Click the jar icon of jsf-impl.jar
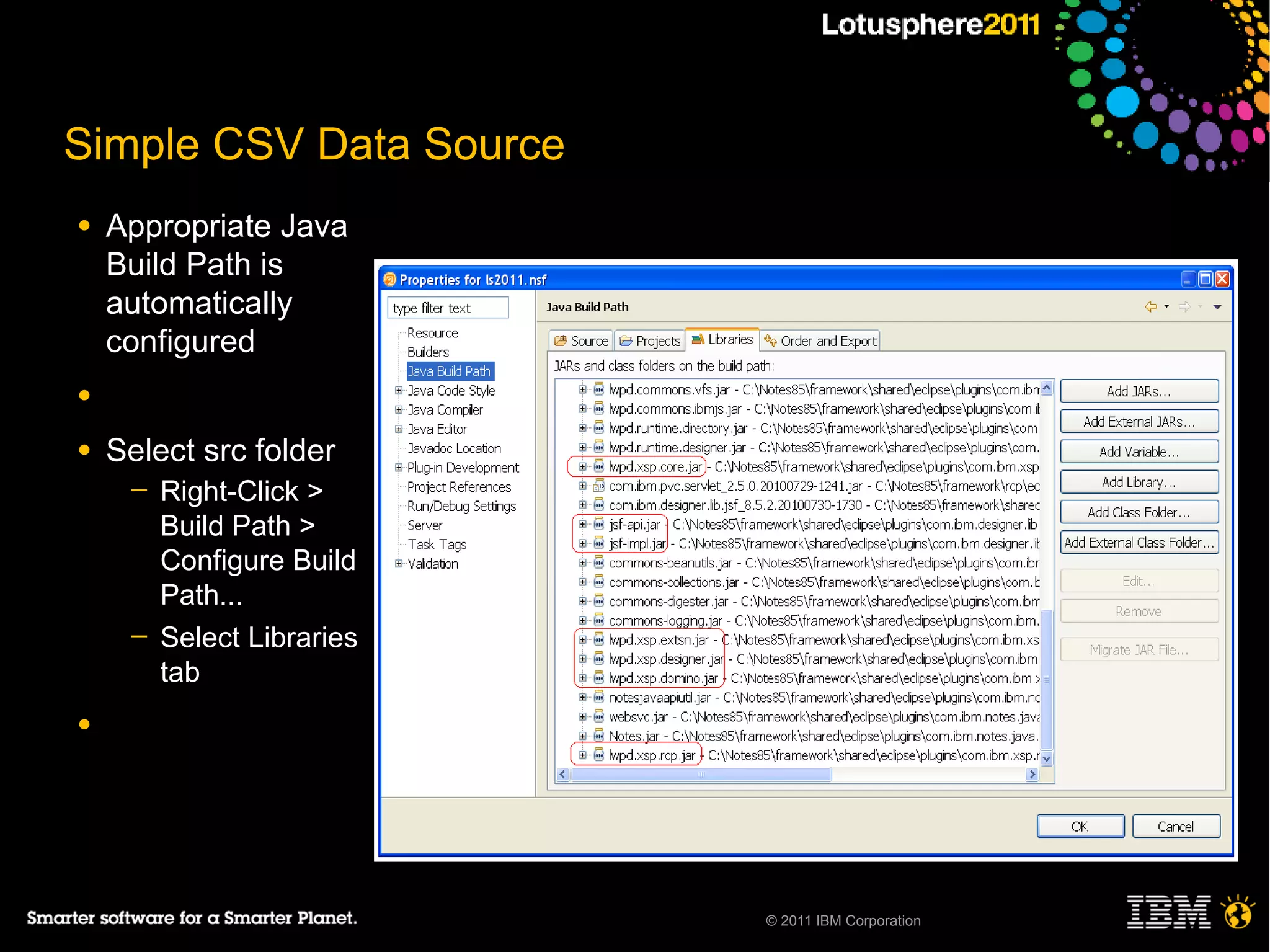 tap(599, 543)
